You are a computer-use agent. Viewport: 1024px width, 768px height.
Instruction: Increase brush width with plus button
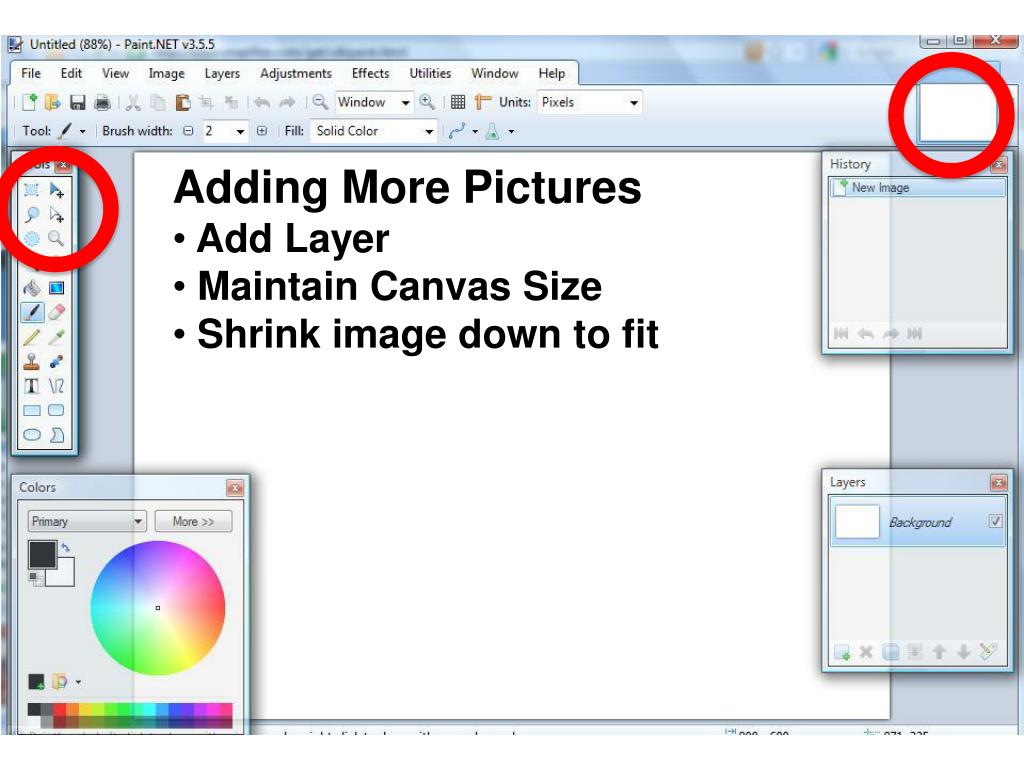pyautogui.click(x=262, y=131)
